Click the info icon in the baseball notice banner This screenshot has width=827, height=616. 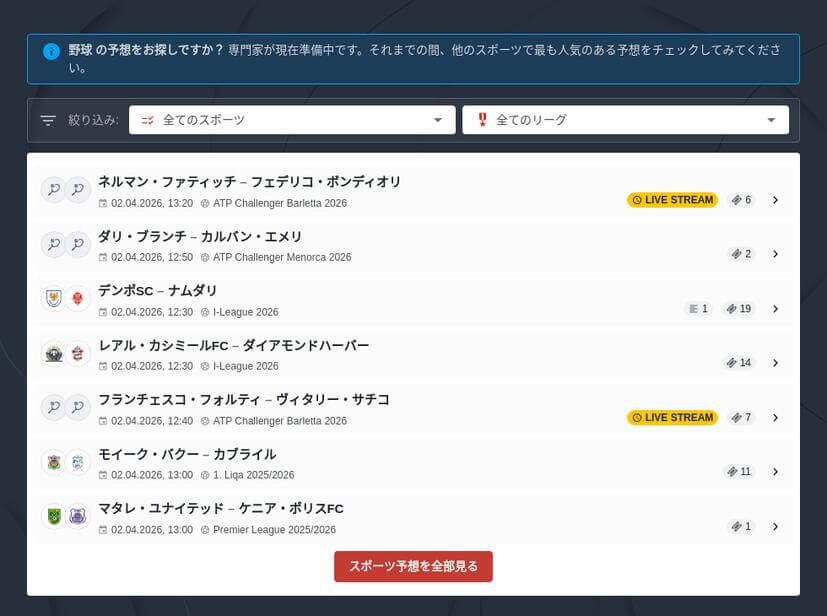(x=51, y=51)
